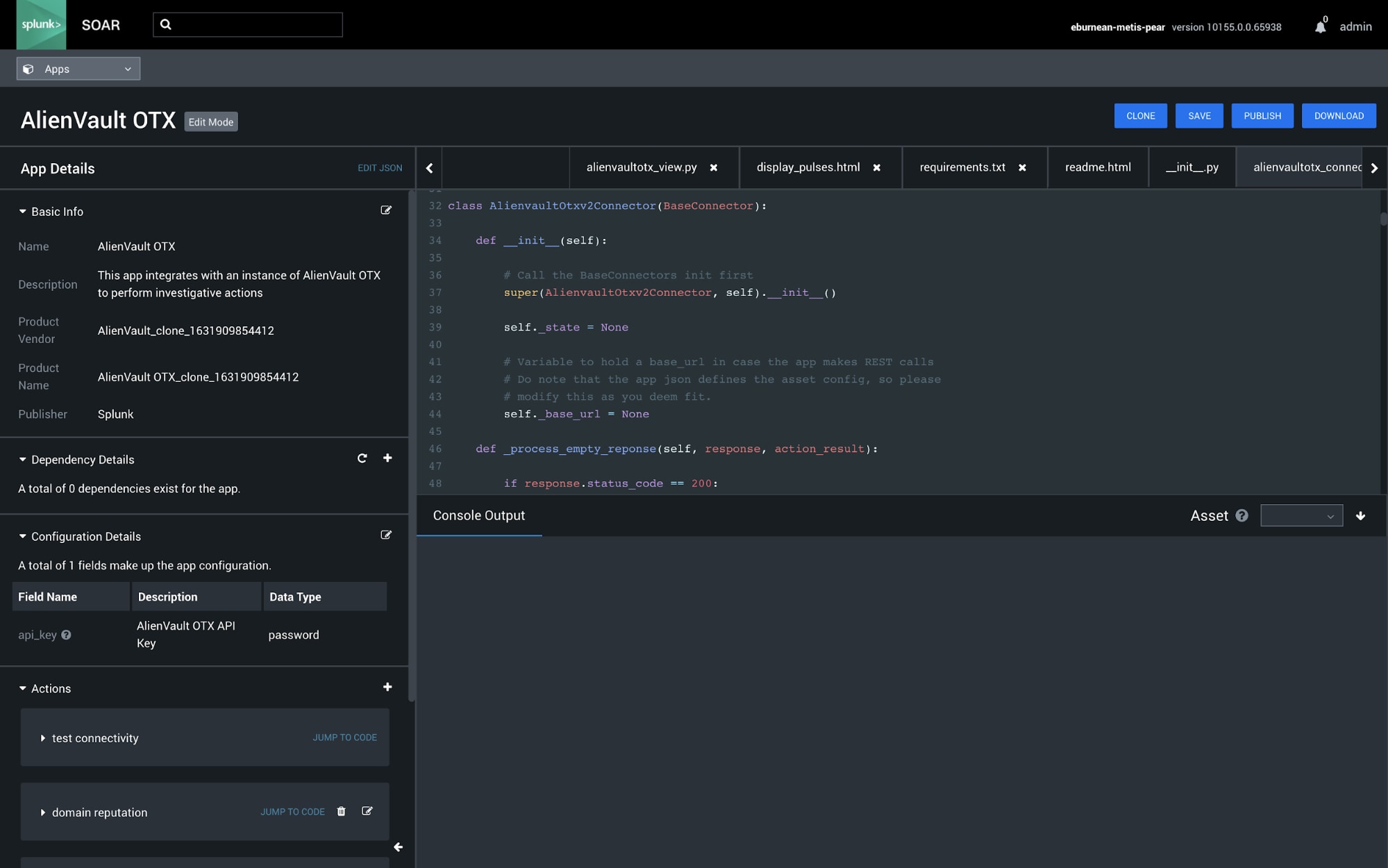Open the Apps dropdown menu

coord(78,69)
